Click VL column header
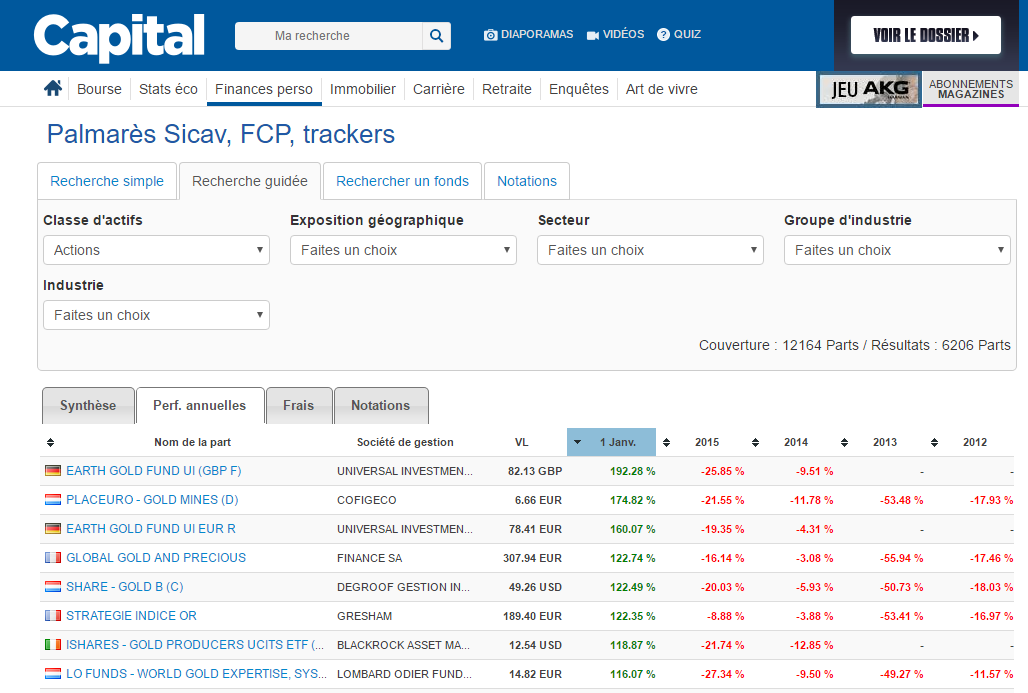Screen dimensions: 1028x693 (x=521, y=442)
